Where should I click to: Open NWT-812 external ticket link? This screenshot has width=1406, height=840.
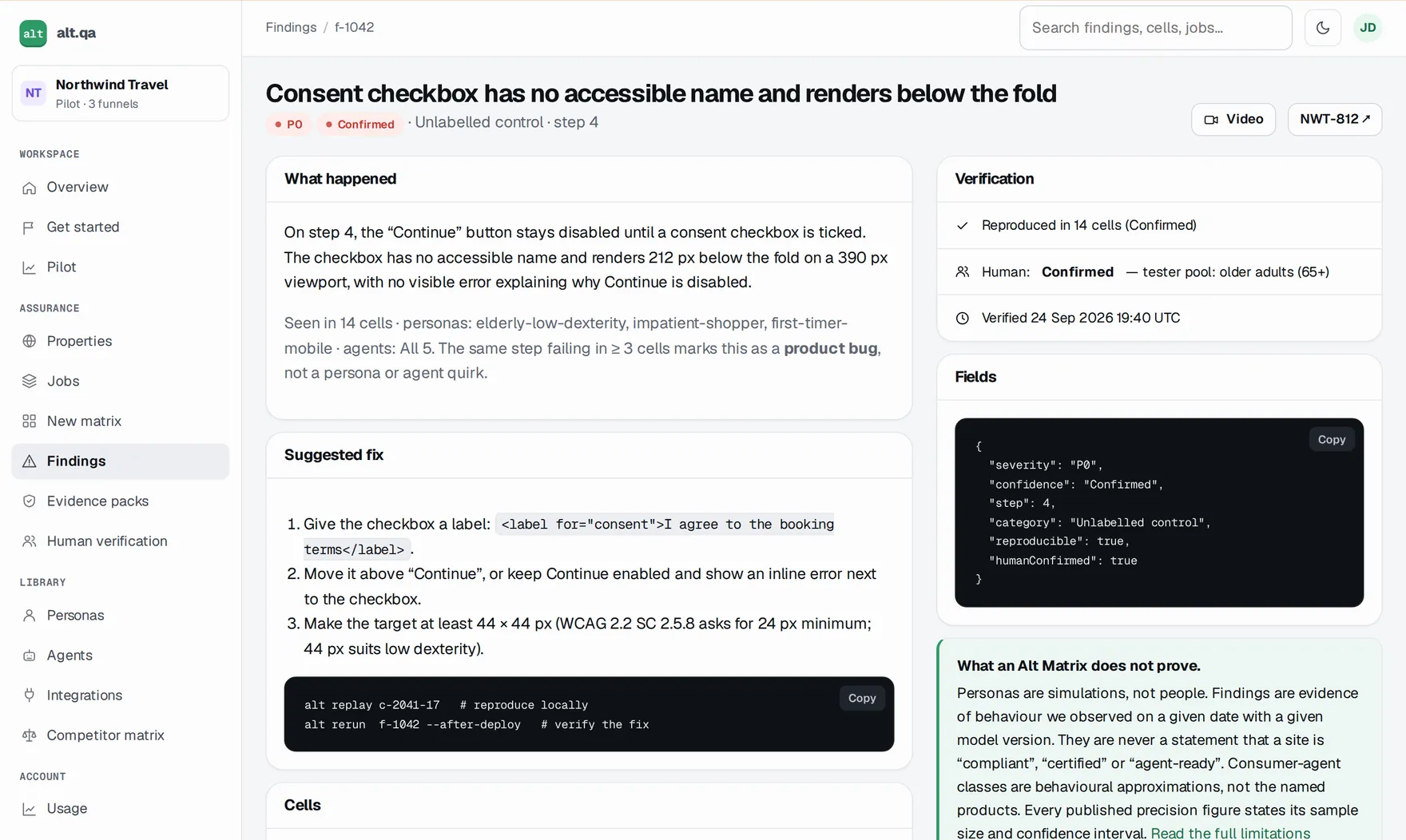1334,119
